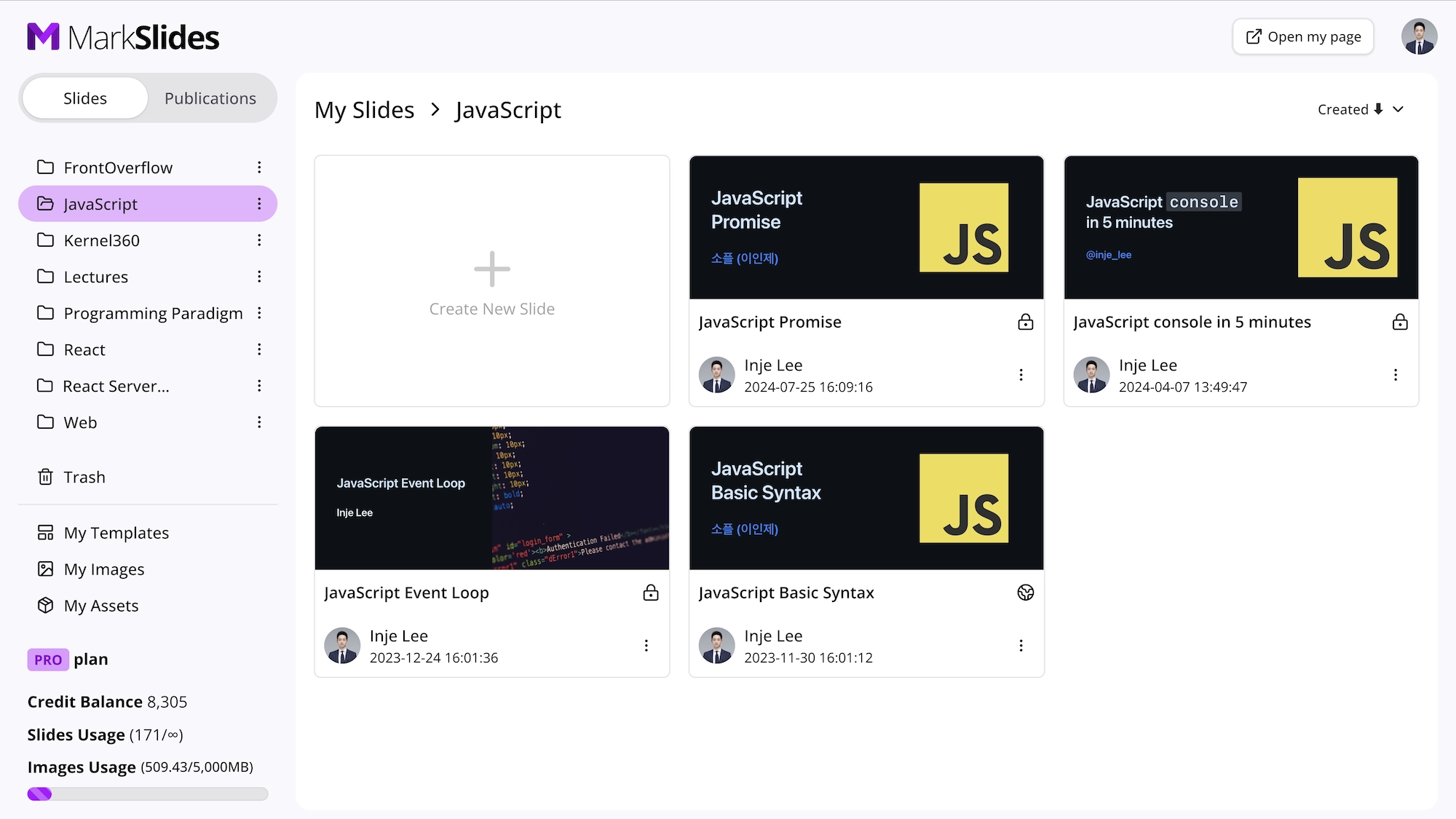Image resolution: width=1456 pixels, height=819 pixels.
Task: Open the Web folder options menu
Action: pos(259,422)
